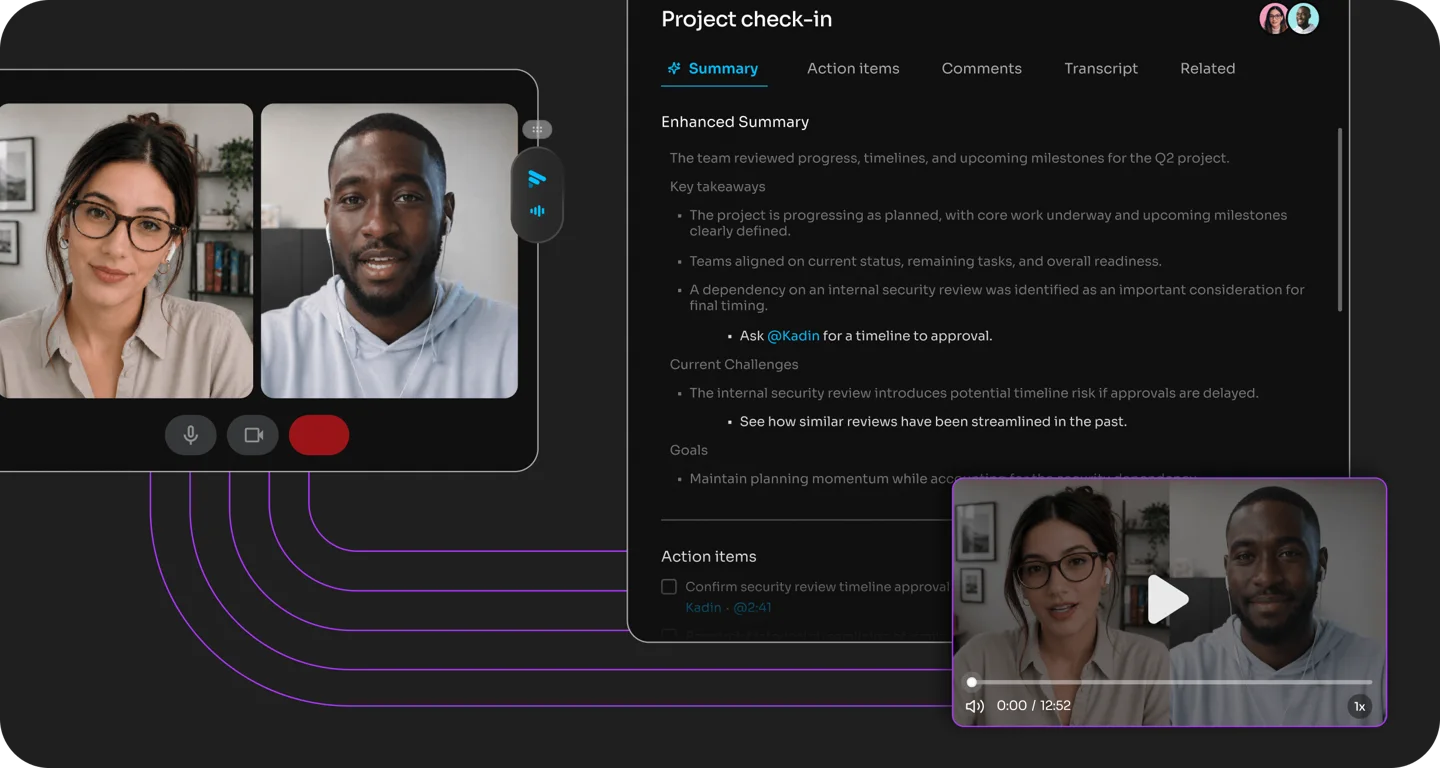View the Transcript tab
The height and width of the screenshot is (768, 1440).
coord(1101,69)
